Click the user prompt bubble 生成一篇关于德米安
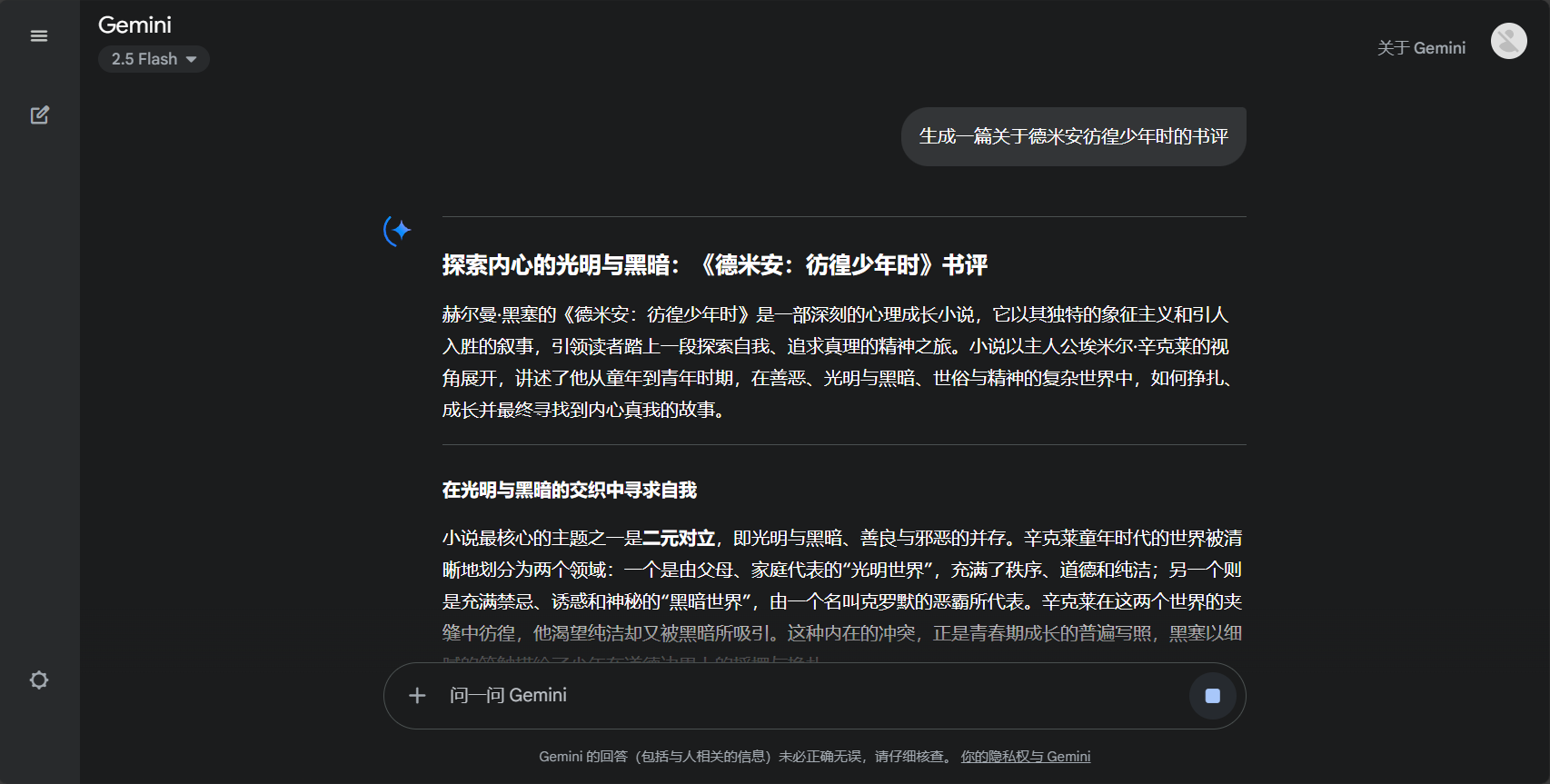The height and width of the screenshot is (784, 1550). [1073, 136]
